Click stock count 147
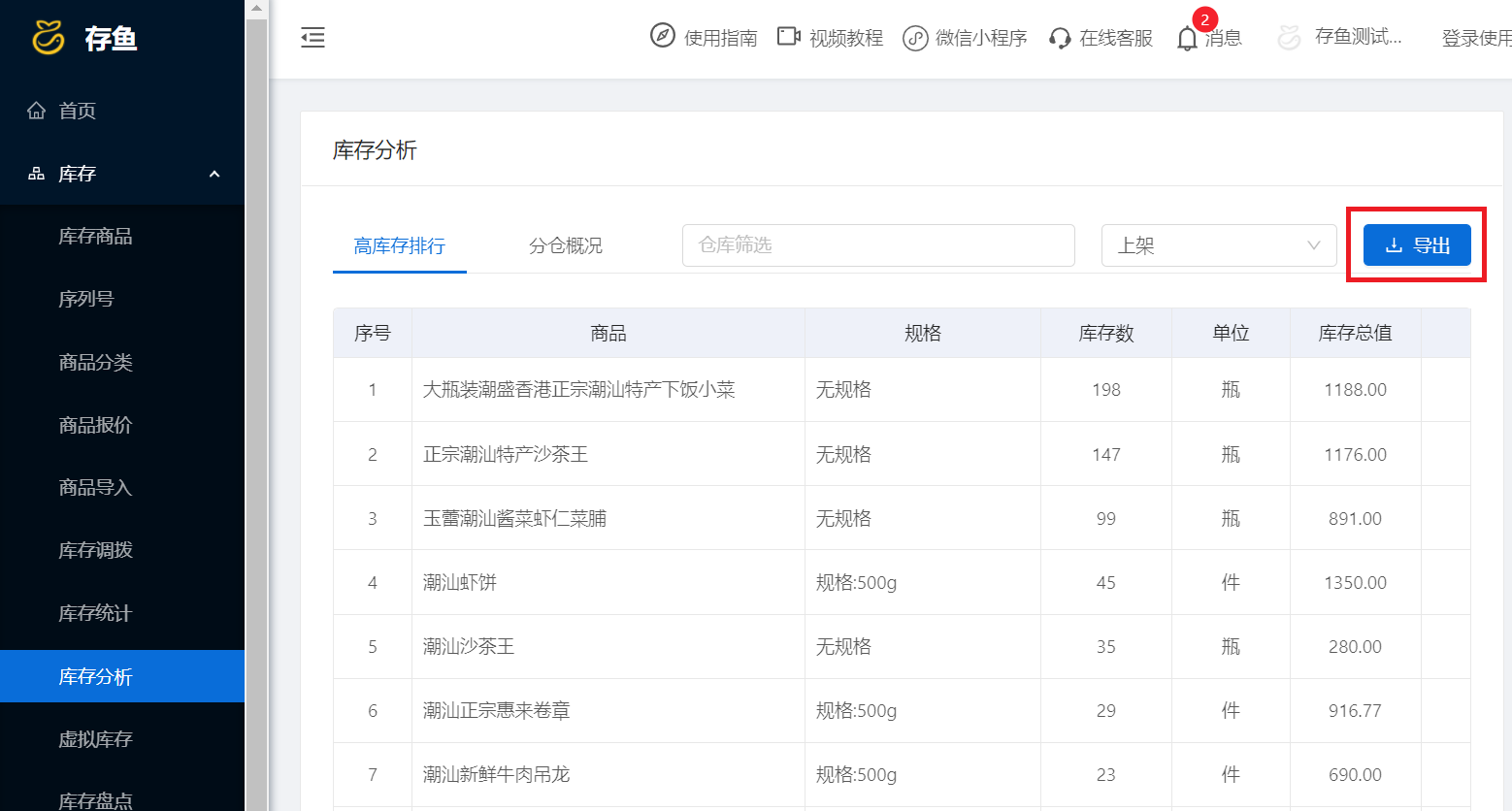This screenshot has width=1512, height=811. click(1106, 454)
